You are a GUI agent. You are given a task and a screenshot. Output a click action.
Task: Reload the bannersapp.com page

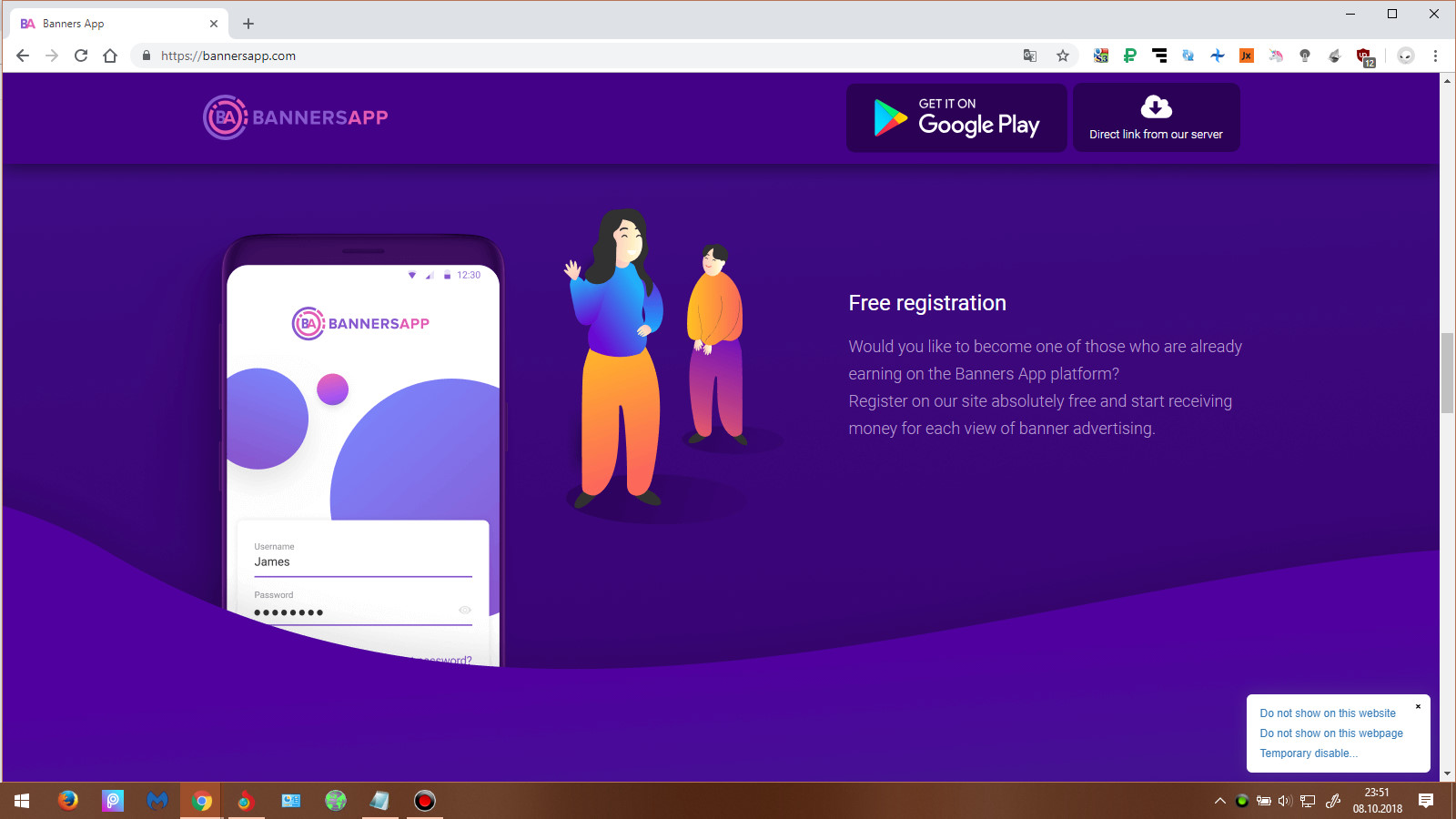[x=81, y=56]
